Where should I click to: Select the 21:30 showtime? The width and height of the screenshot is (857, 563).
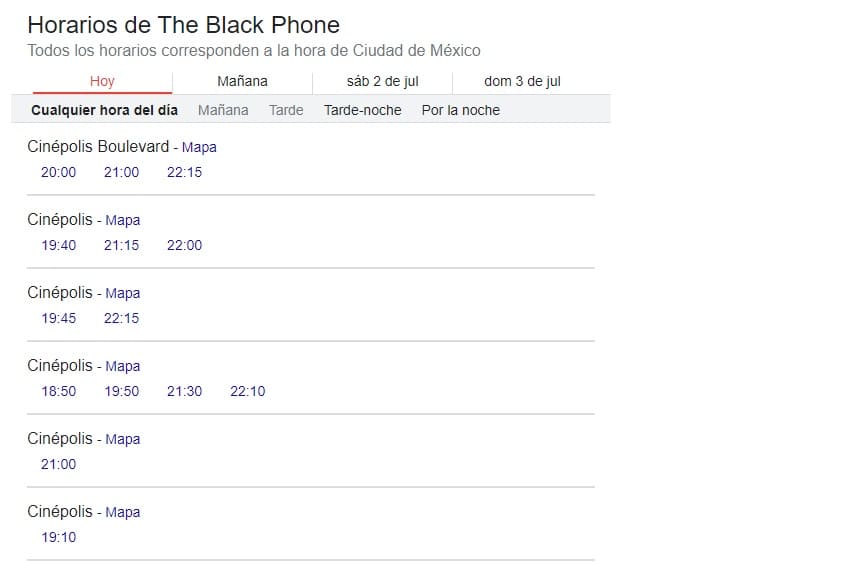tap(184, 391)
